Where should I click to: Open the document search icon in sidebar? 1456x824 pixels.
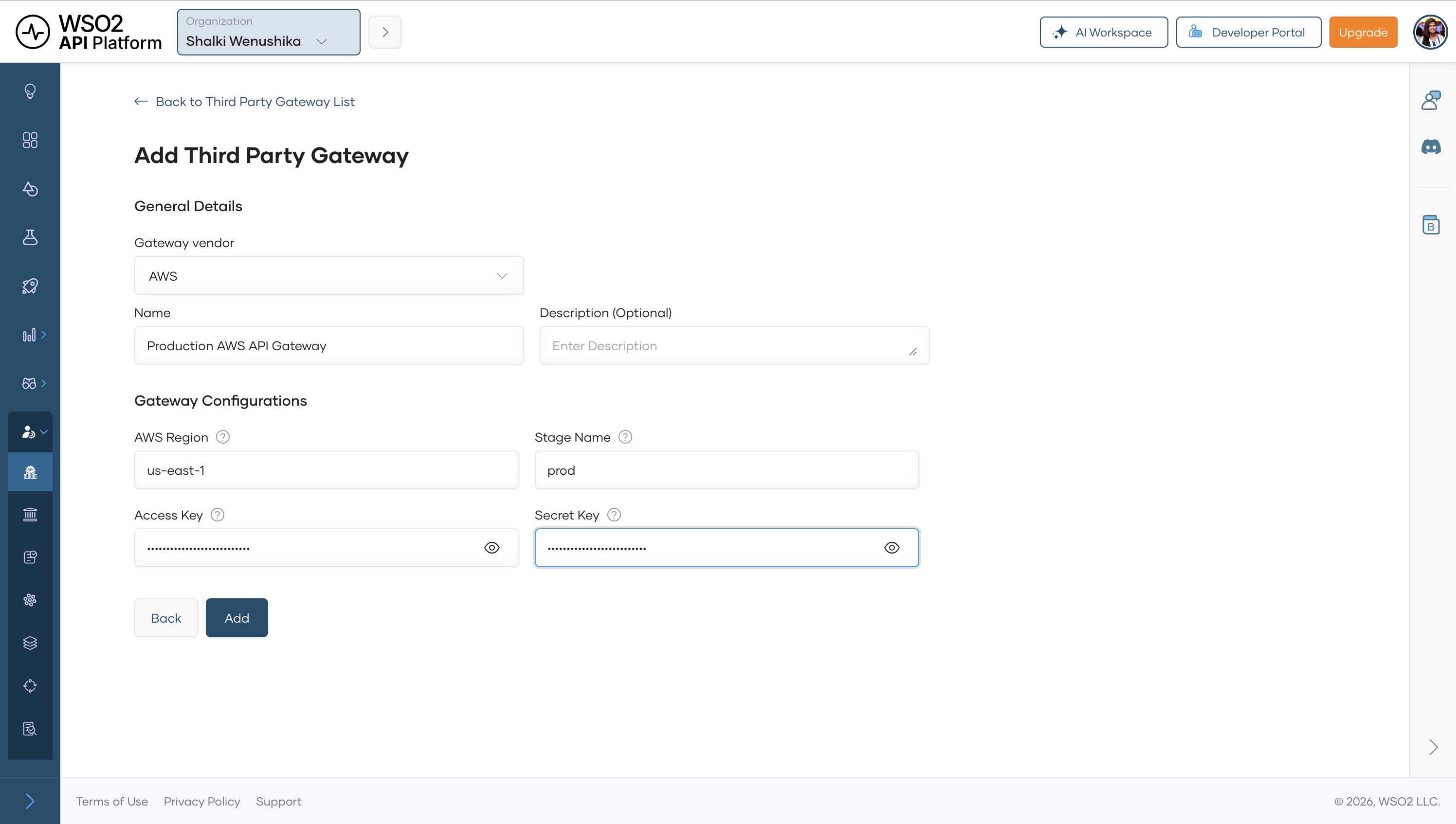(x=30, y=729)
